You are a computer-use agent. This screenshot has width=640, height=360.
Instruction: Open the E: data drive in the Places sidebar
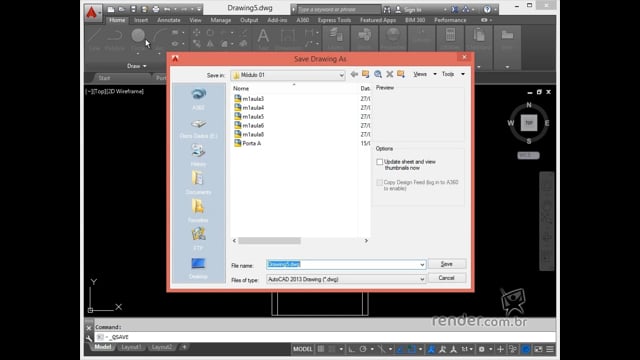198,128
